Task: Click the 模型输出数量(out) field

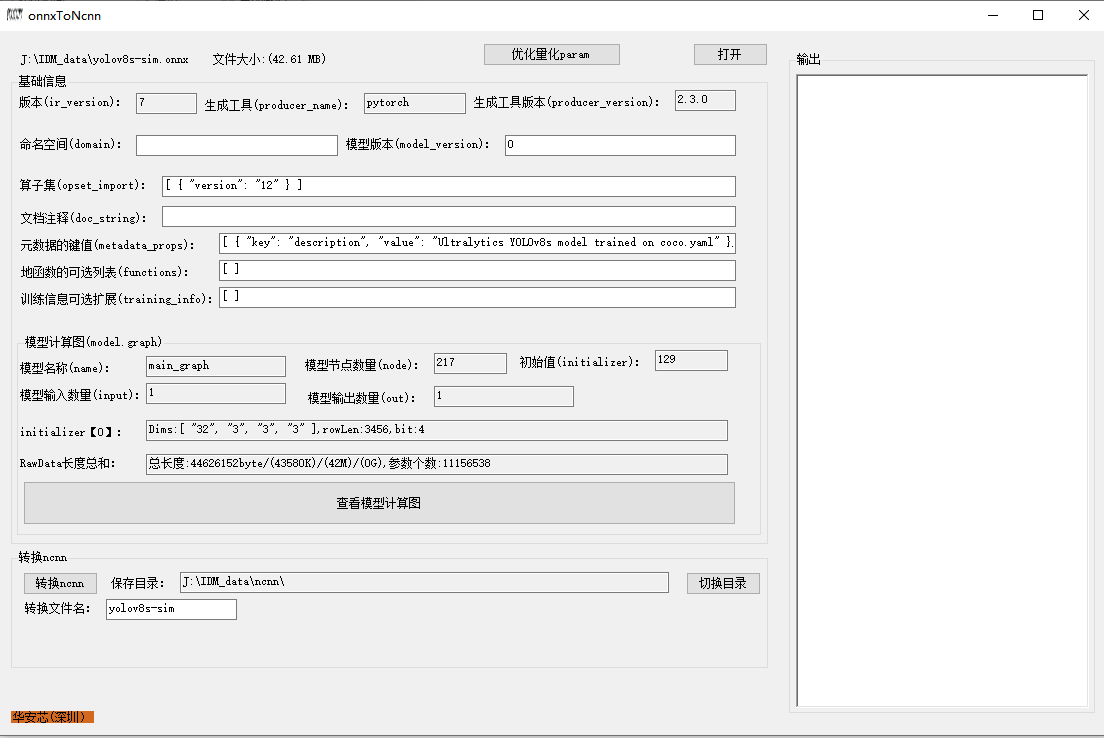Action: coord(503,396)
